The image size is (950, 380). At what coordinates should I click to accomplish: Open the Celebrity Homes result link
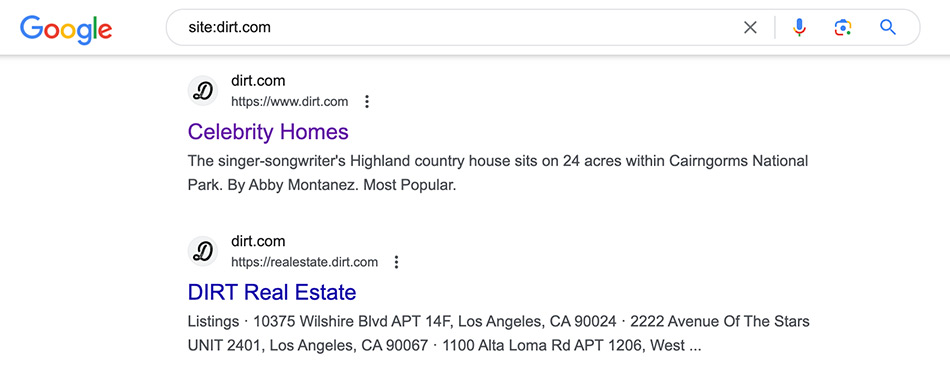tap(268, 132)
